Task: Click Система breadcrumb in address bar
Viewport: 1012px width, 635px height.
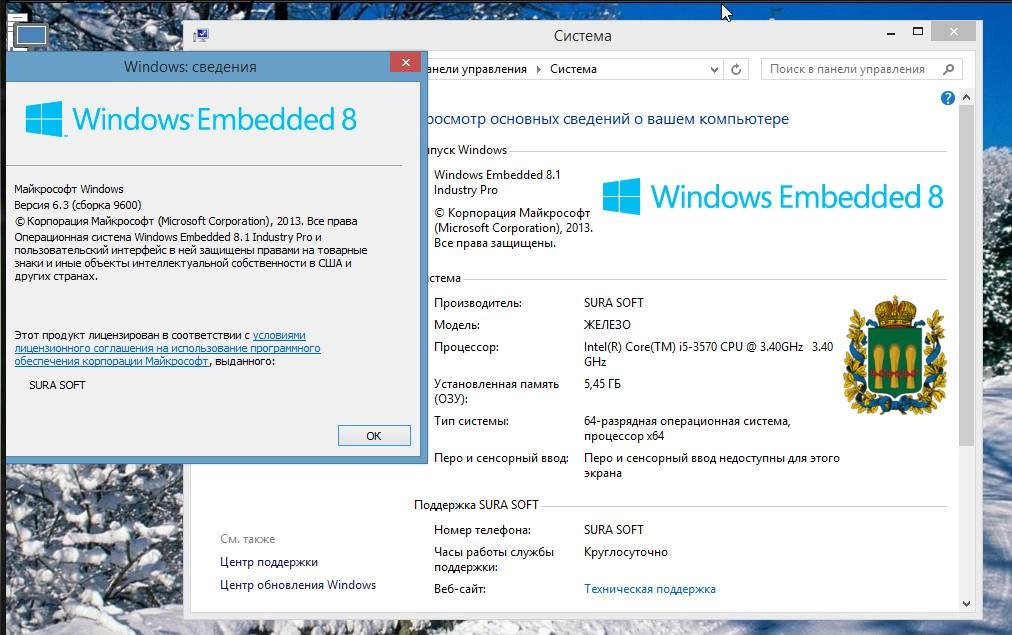Action: tap(573, 69)
